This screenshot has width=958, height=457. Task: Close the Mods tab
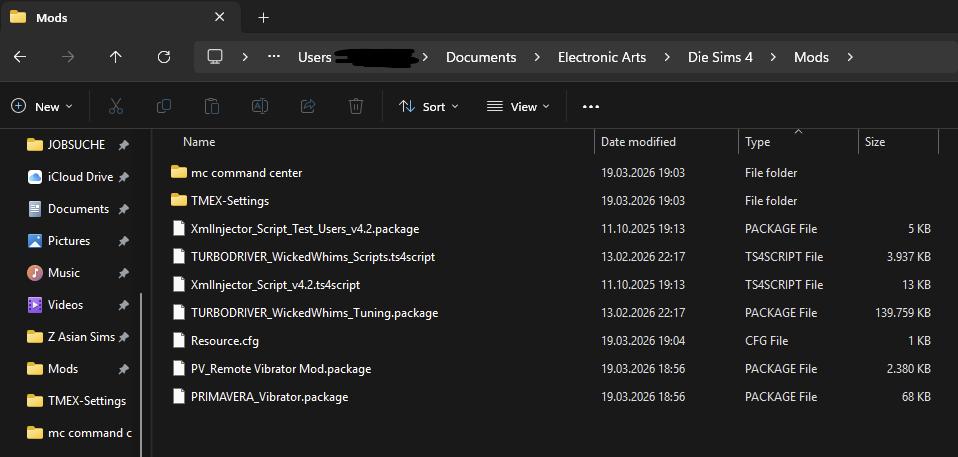(x=219, y=17)
